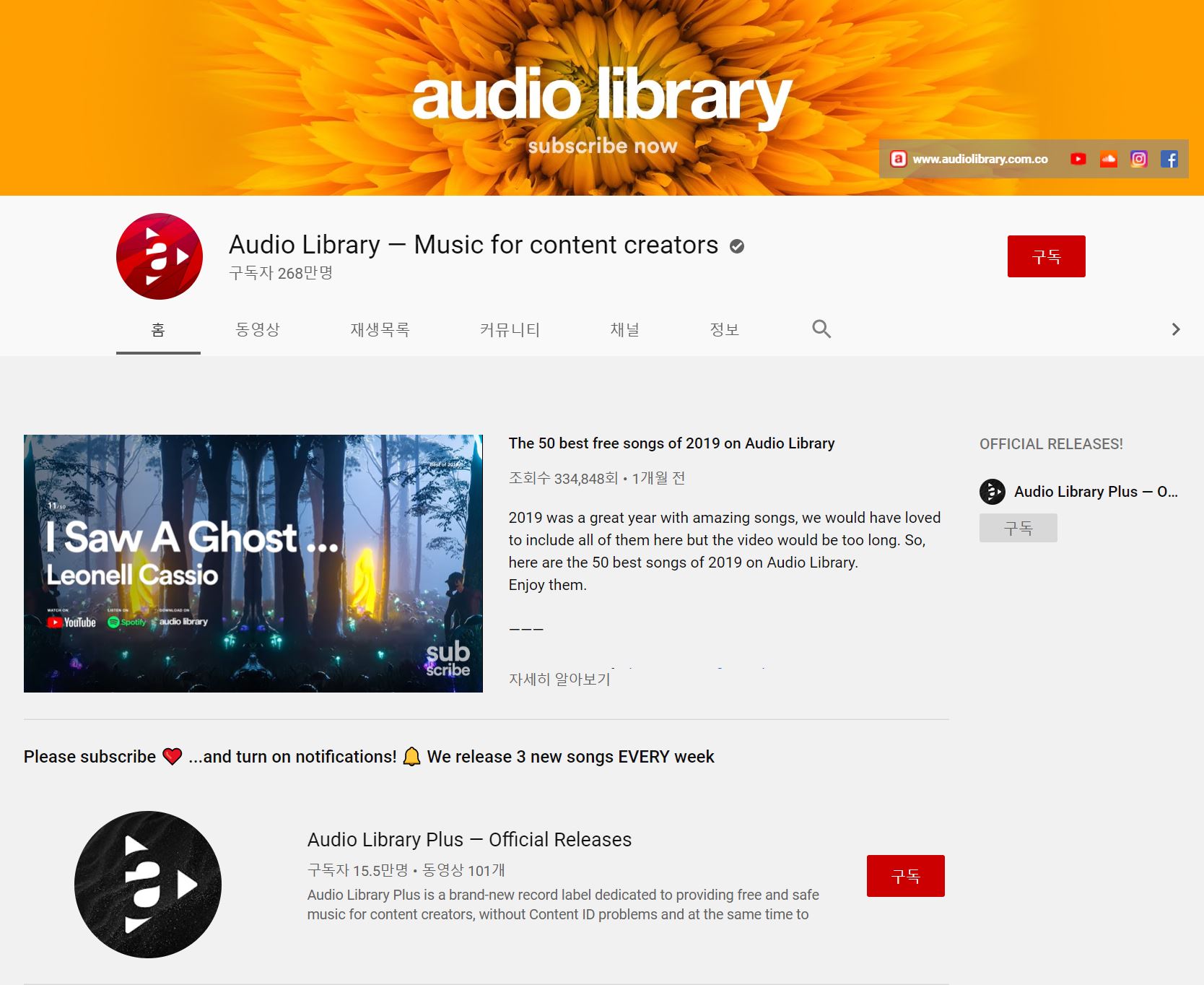Click the verified checkmark badge next to channel name

[x=736, y=246]
